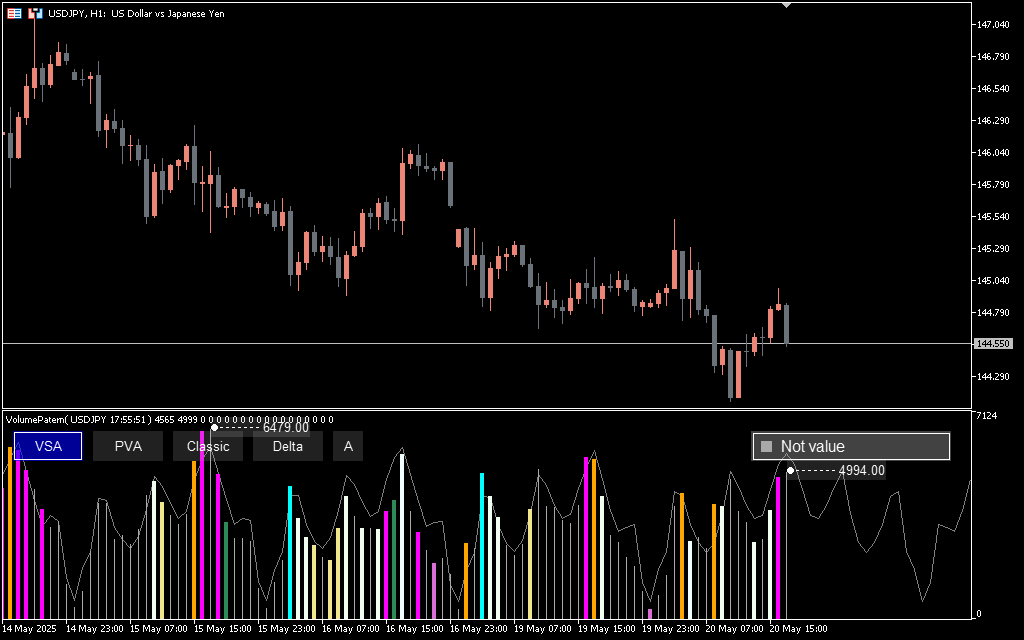Click the 4994.00 volume value label
Viewport: 1024px width, 640px height.
[861, 470]
